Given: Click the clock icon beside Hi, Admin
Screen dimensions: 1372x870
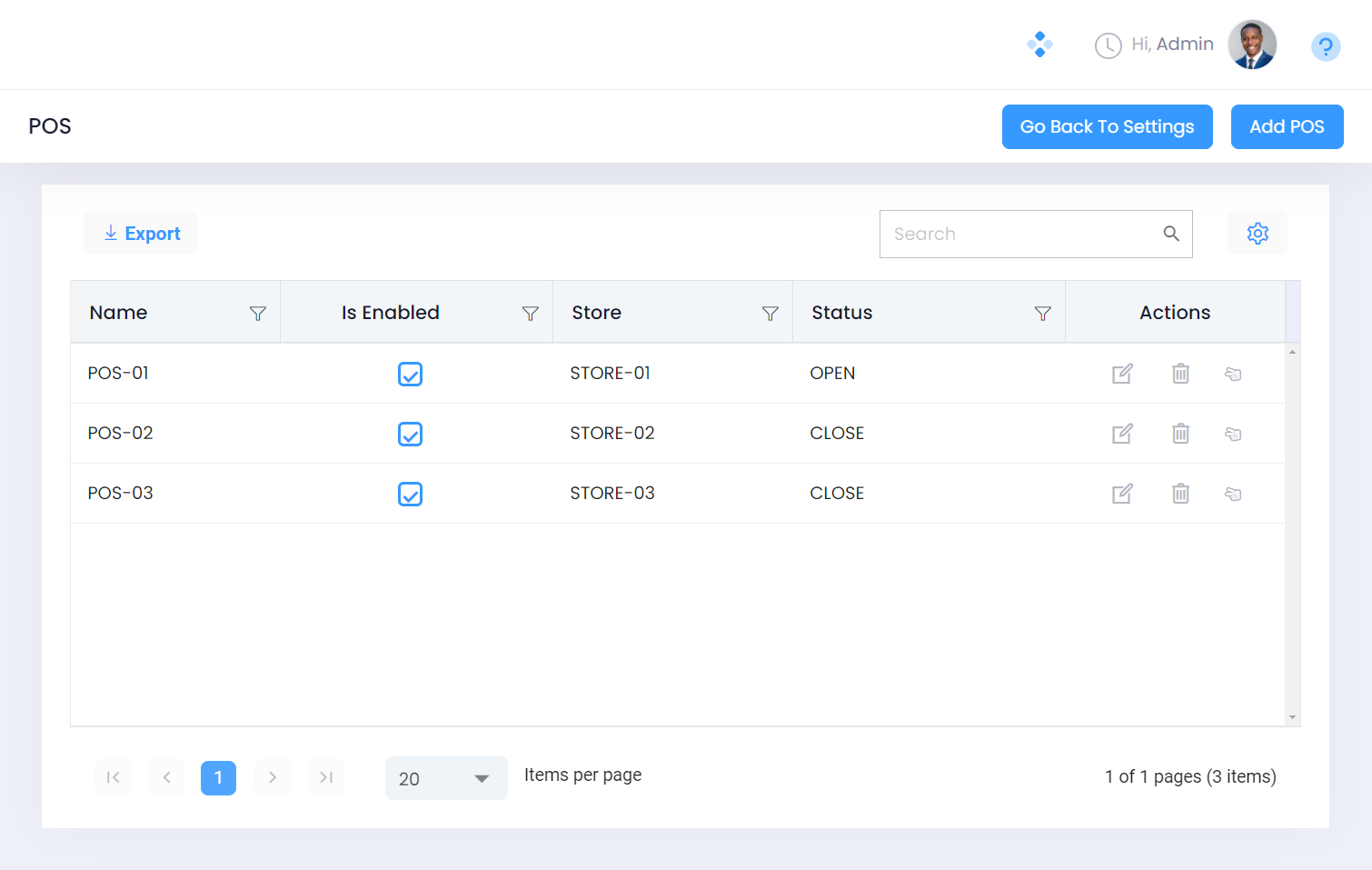Looking at the screenshot, I should point(1108,45).
